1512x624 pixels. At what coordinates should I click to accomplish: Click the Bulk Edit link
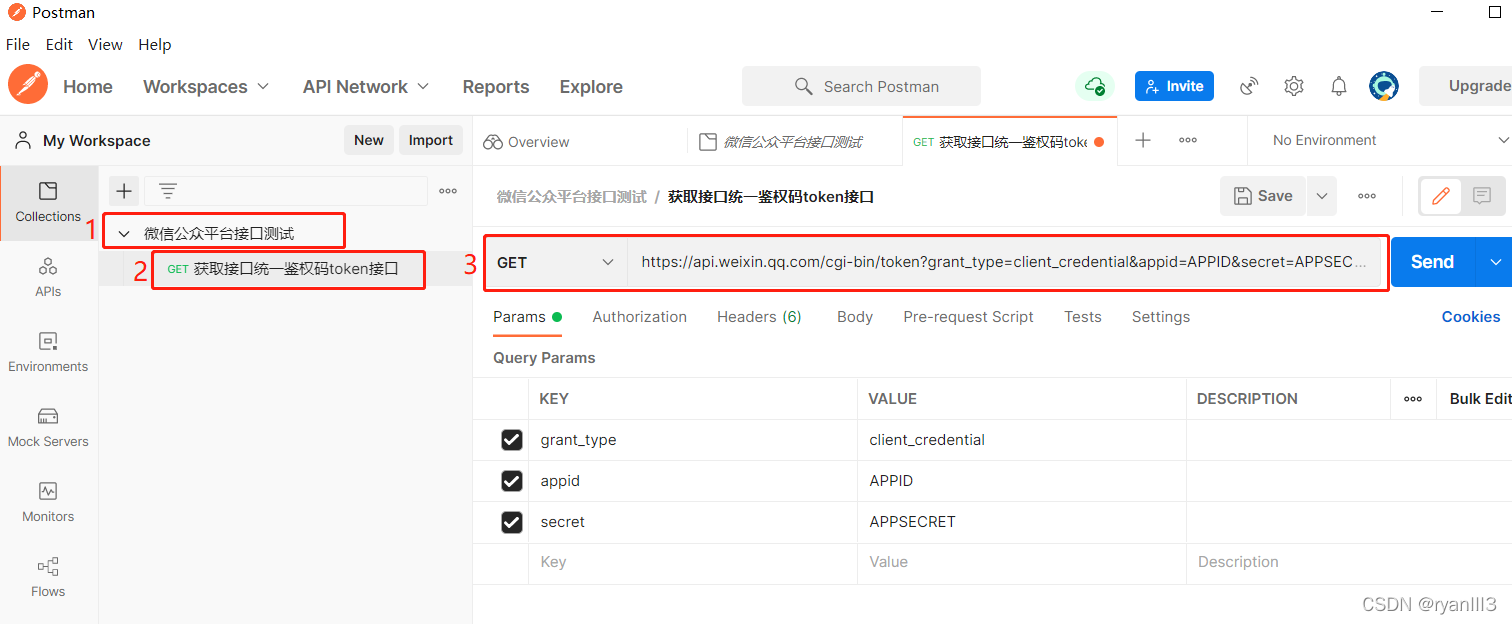1480,398
